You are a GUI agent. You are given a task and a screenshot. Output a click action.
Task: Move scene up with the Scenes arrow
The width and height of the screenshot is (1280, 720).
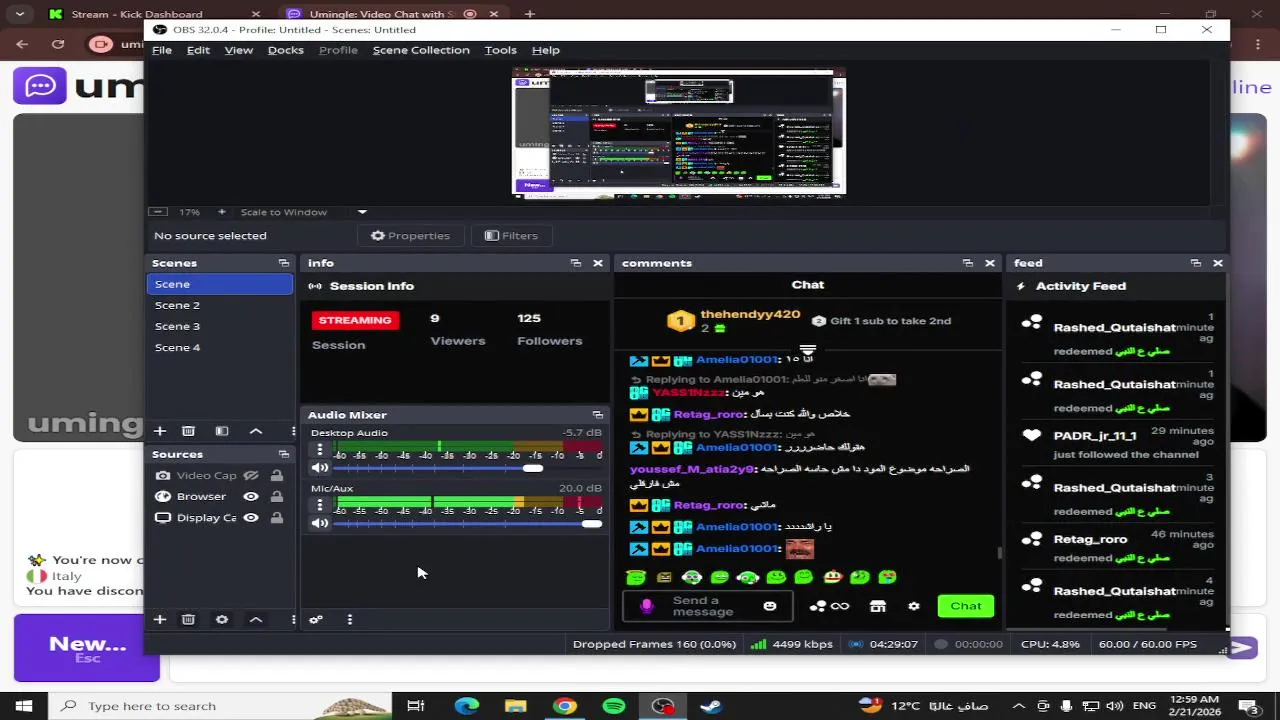pyautogui.click(x=256, y=431)
